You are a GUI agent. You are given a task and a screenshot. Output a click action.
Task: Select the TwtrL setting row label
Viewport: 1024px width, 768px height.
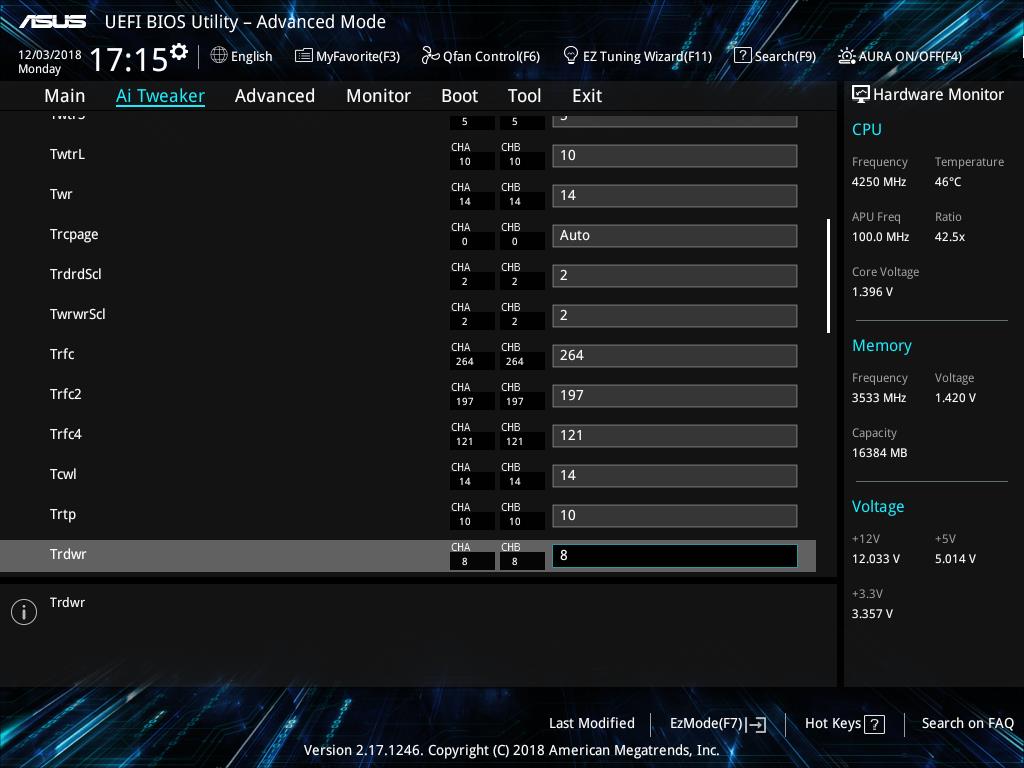(x=67, y=154)
